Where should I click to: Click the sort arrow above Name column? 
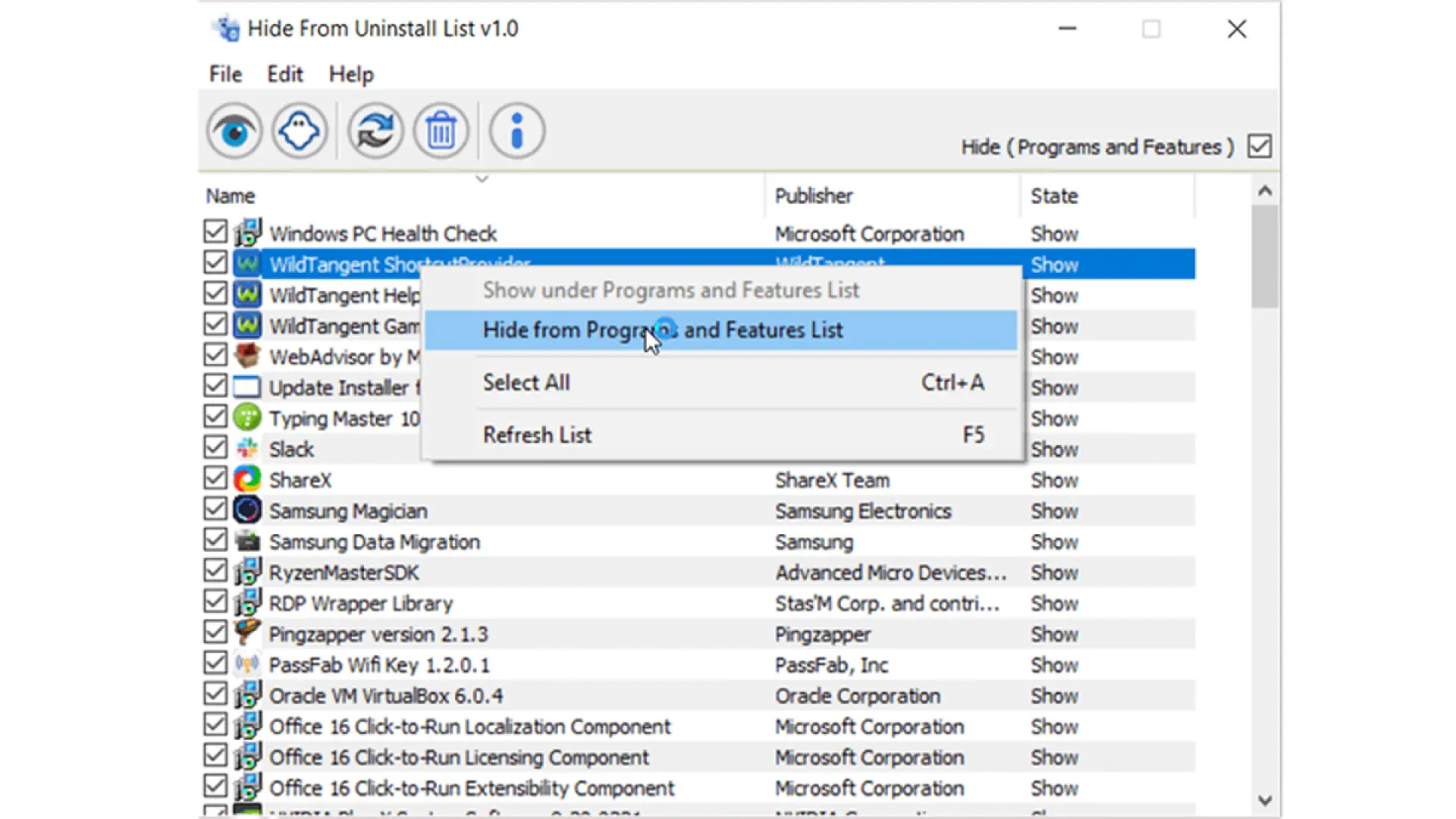click(482, 180)
